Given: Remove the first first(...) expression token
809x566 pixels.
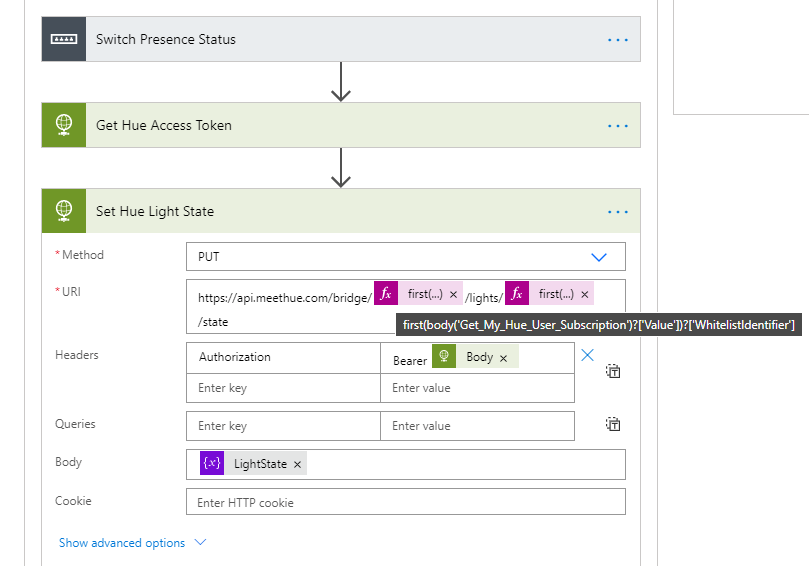Looking at the screenshot, I should [453, 294].
